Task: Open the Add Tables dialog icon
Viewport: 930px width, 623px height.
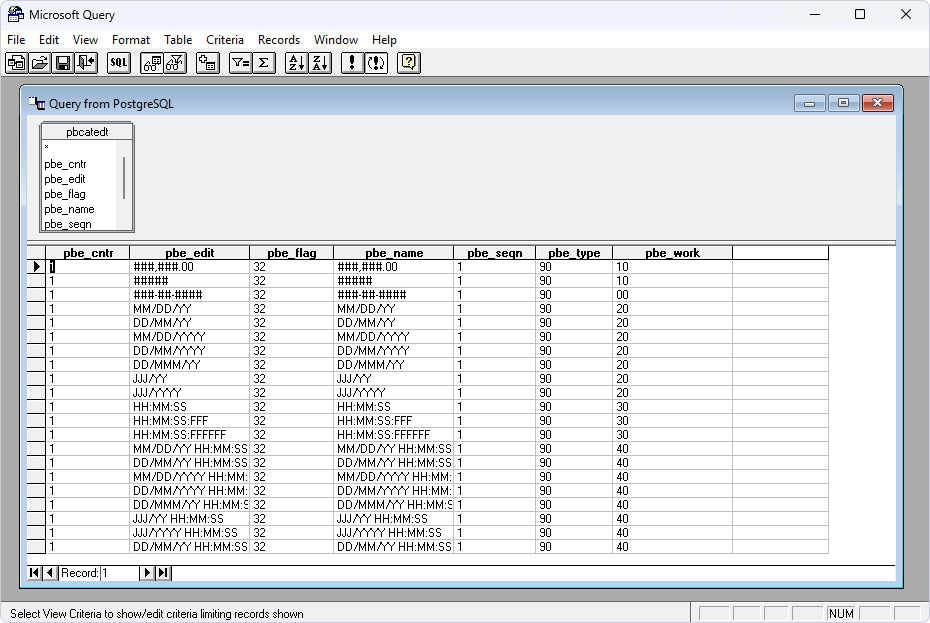Action: coord(207,63)
